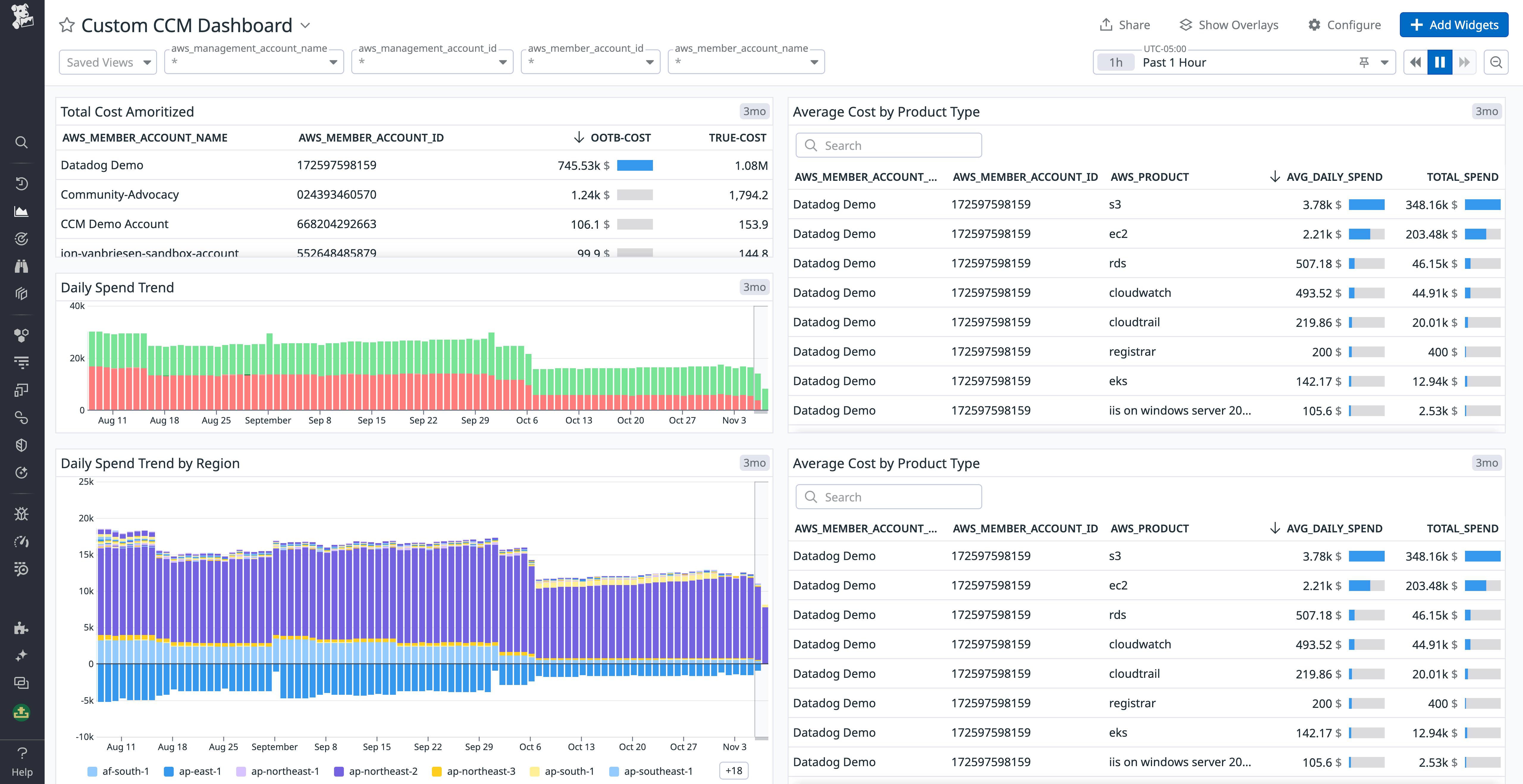
Task: Select the bug-shaped Error Tracking sidebar icon
Action: tap(22, 513)
